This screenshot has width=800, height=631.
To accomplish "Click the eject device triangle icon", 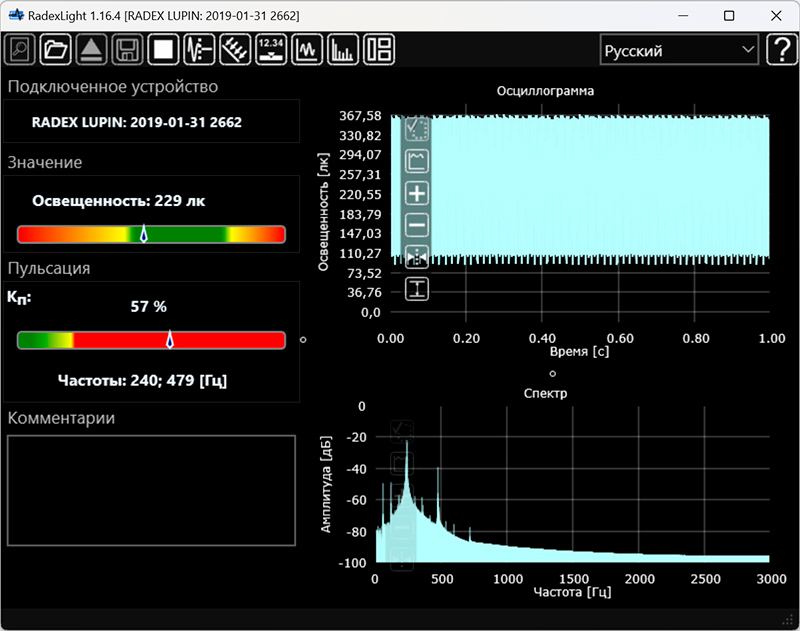I will click(91, 49).
